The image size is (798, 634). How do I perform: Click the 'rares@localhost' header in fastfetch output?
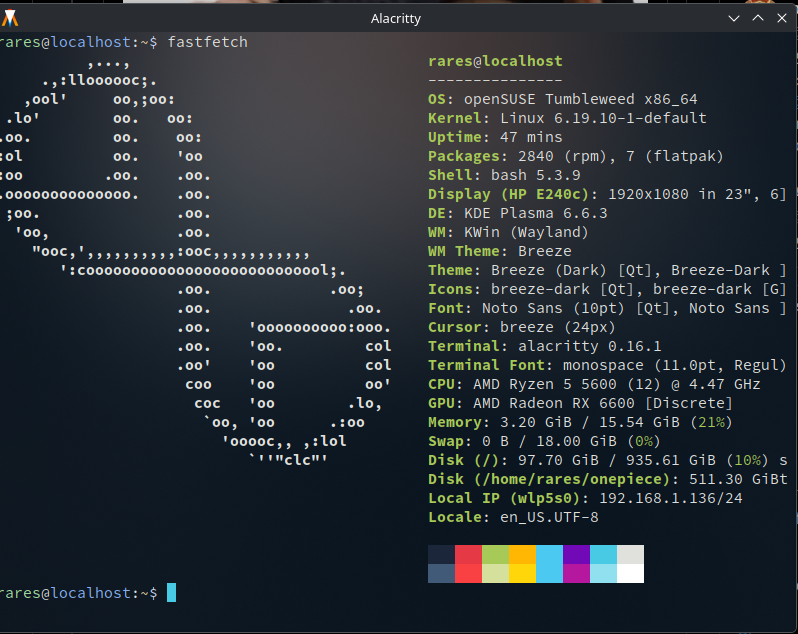495,61
